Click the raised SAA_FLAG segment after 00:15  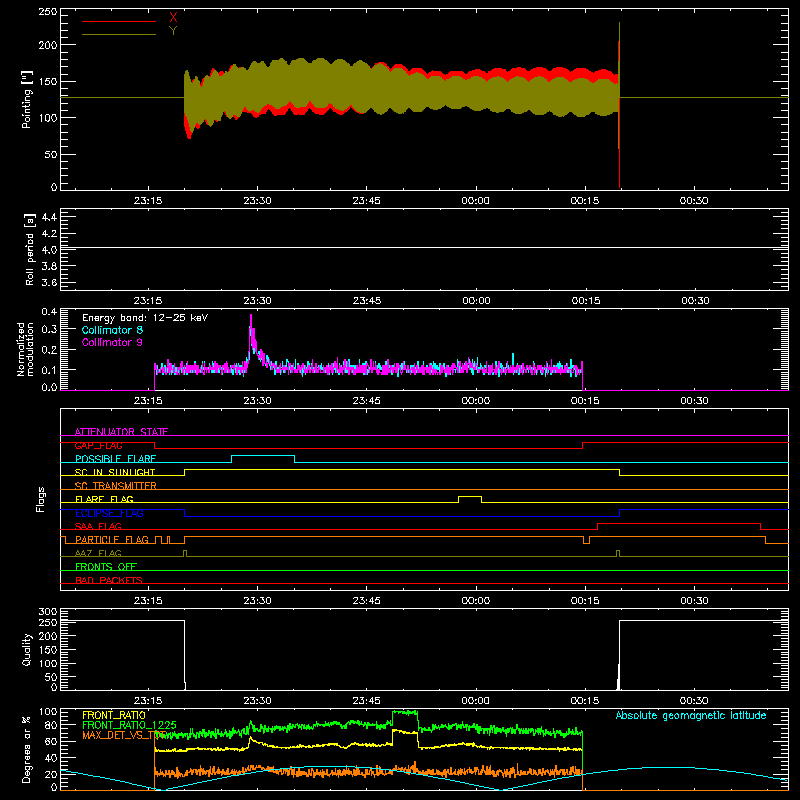(x=679, y=524)
